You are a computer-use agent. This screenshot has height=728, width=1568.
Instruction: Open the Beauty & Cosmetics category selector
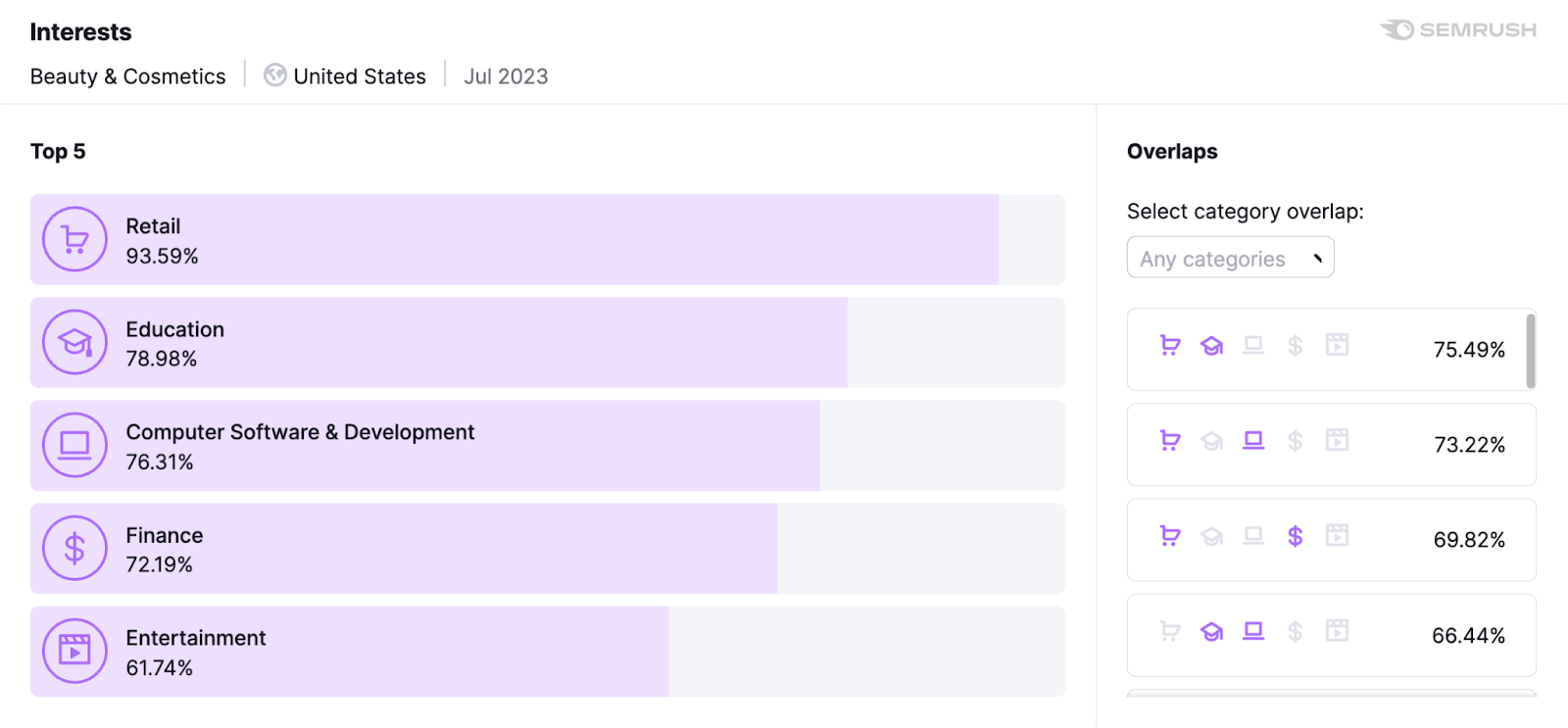[127, 75]
